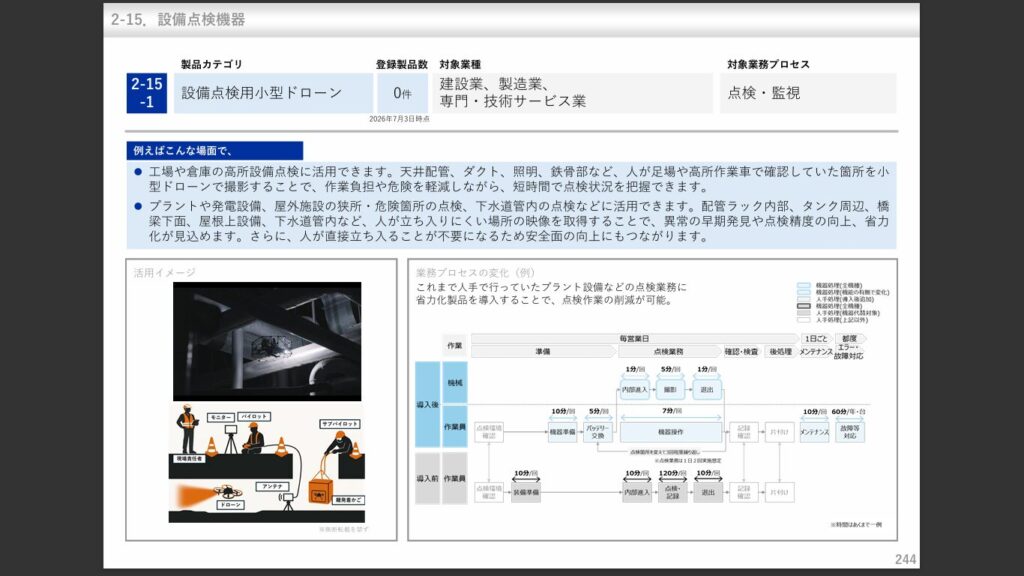Click the 撮影 step in the machine row
The image size is (1024, 576).
point(670,389)
